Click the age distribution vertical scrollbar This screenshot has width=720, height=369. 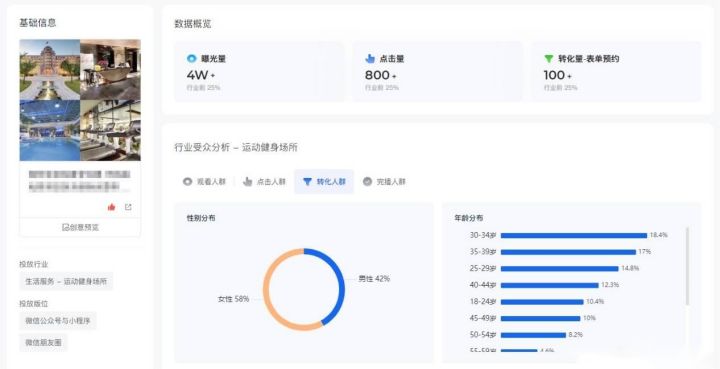click(x=687, y=266)
